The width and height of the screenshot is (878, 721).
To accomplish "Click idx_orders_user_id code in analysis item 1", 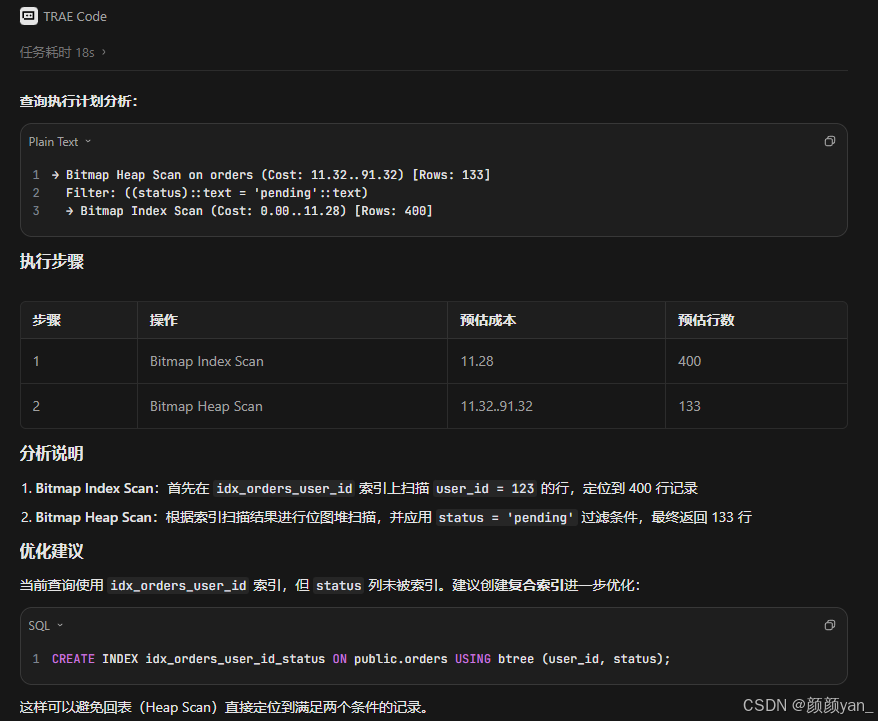I will 284,489.
